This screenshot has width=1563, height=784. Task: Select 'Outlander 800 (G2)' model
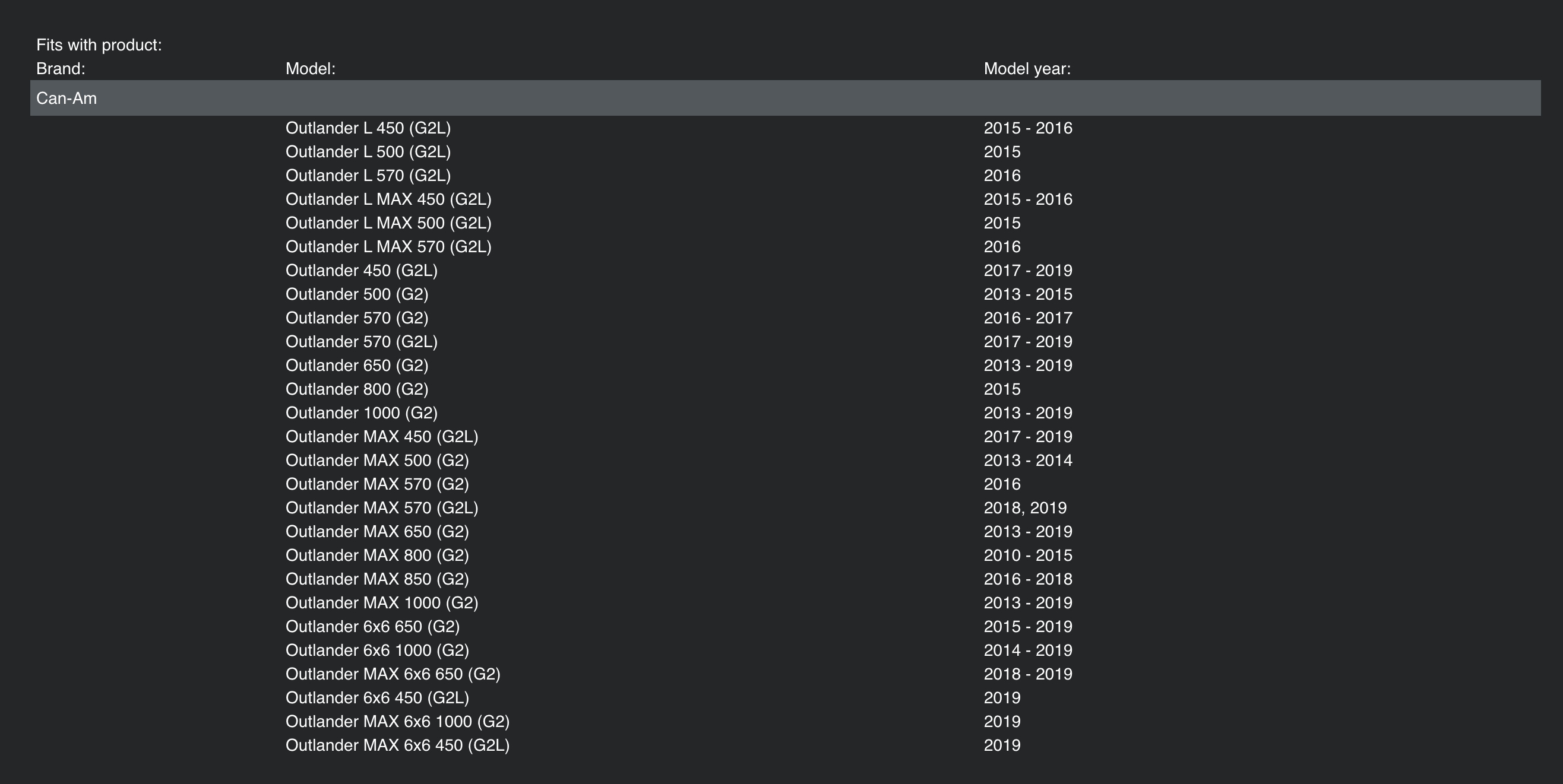[357, 389]
